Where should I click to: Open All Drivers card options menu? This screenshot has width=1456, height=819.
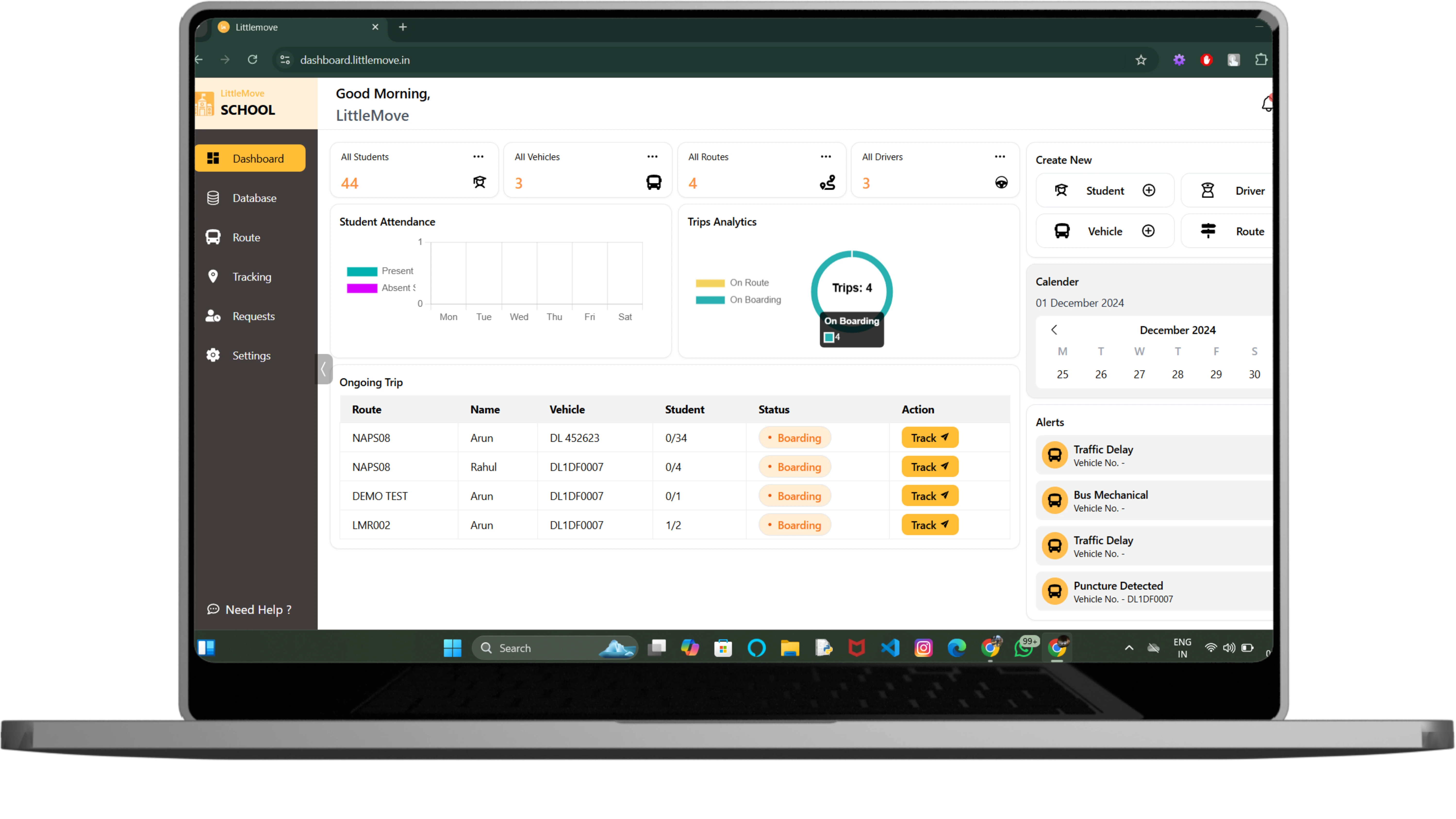tap(1000, 157)
